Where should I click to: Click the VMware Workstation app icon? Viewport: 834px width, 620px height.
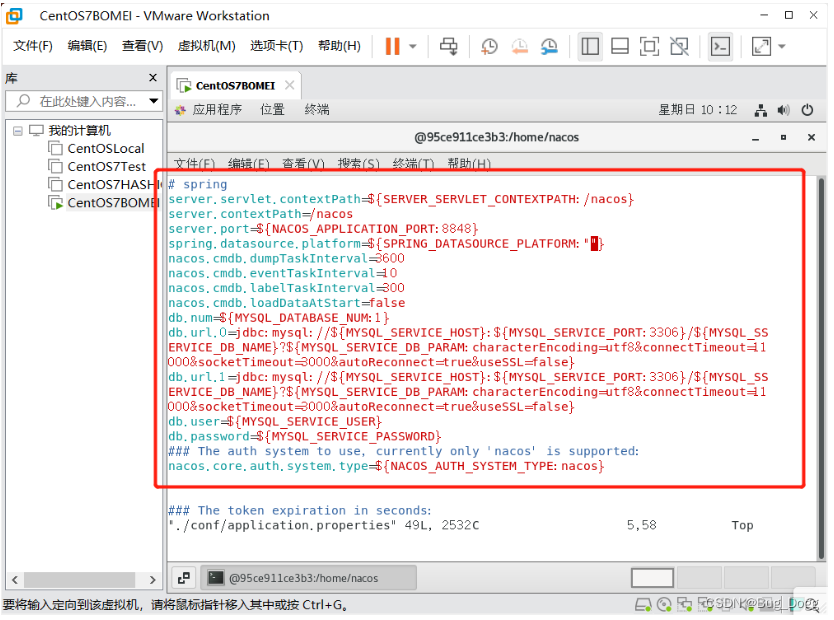14,16
